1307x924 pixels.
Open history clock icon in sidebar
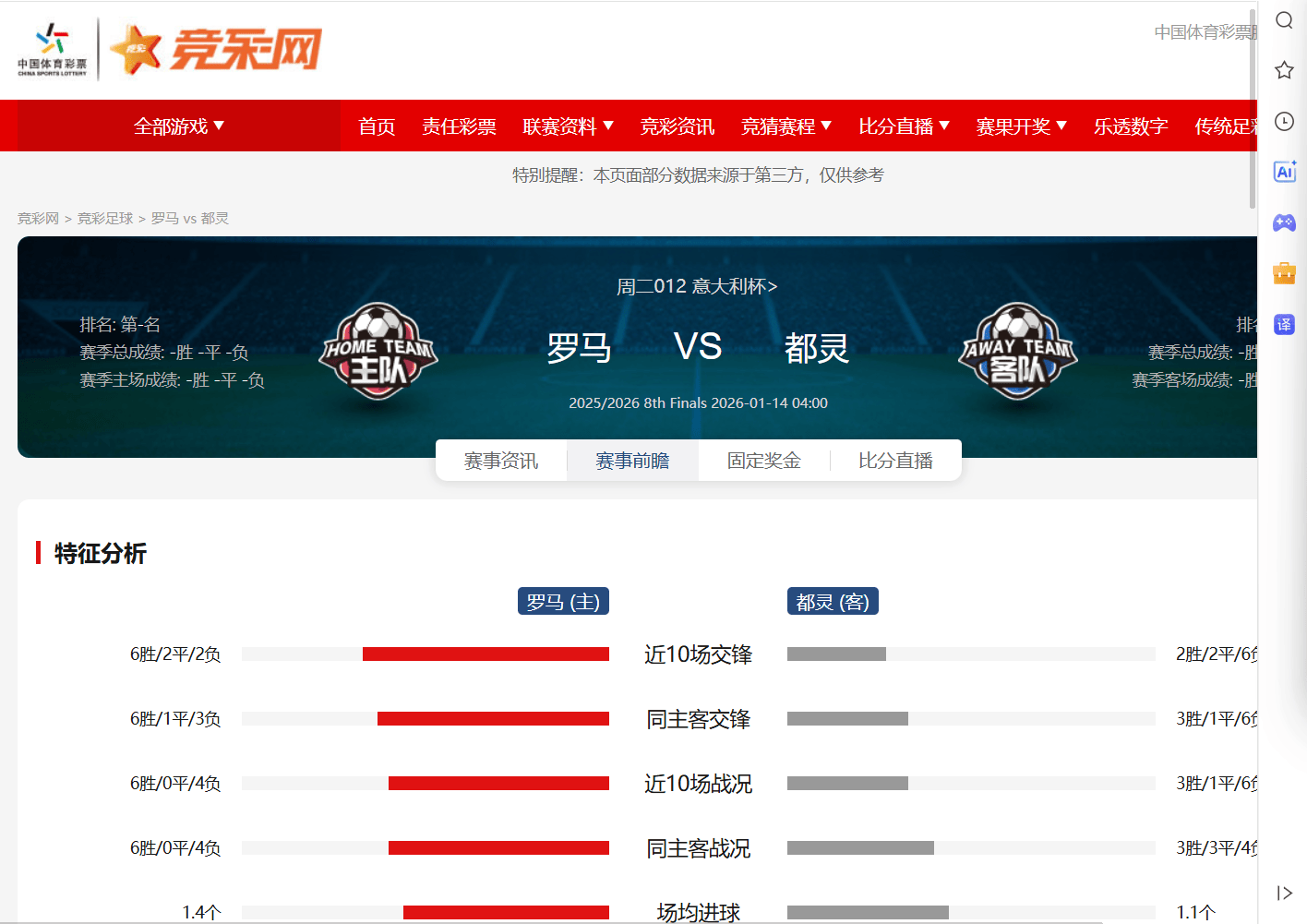[x=1284, y=121]
